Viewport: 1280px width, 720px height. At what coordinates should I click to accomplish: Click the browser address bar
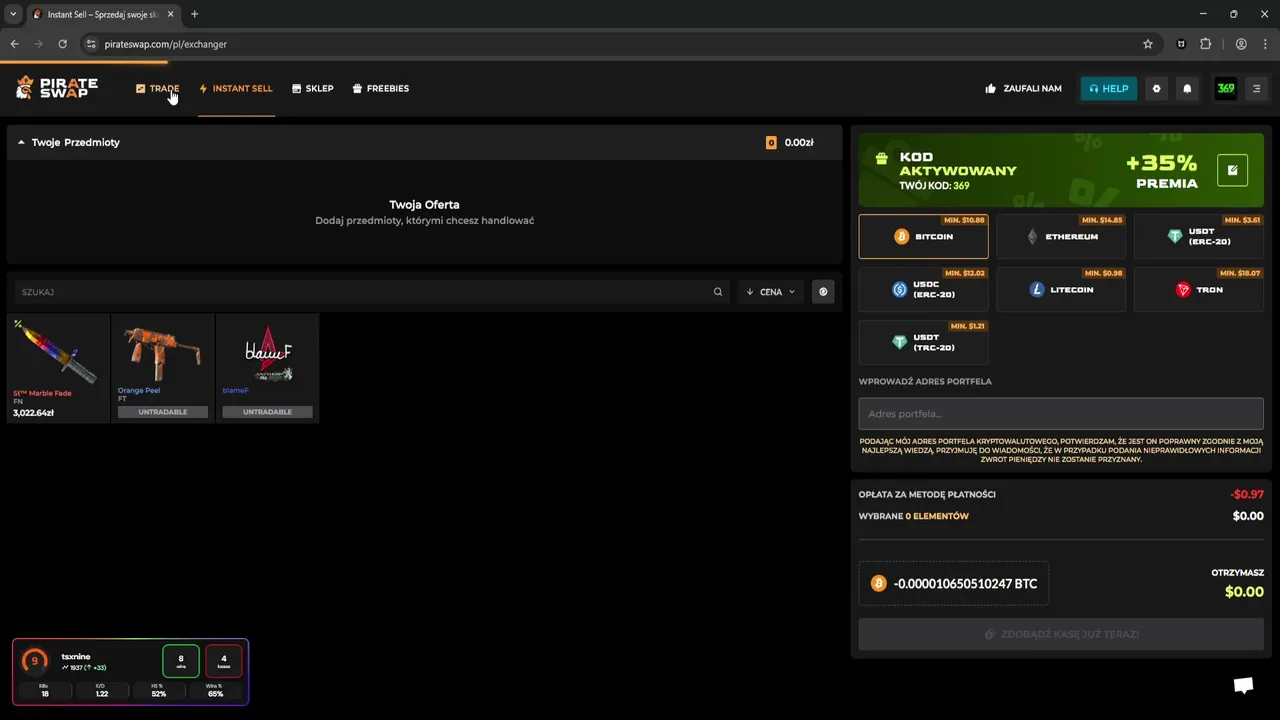620,44
